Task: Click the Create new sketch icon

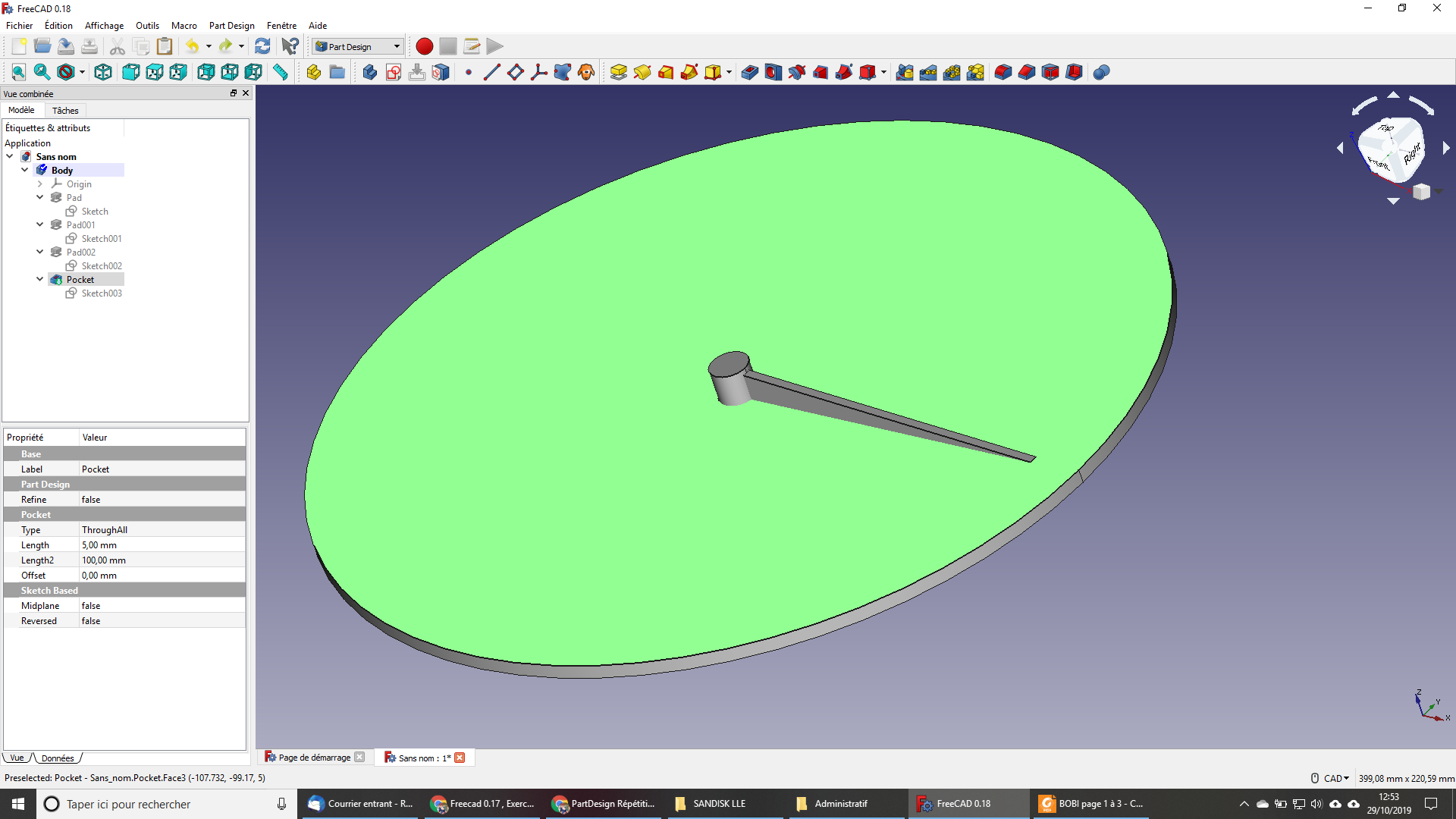Action: click(393, 72)
